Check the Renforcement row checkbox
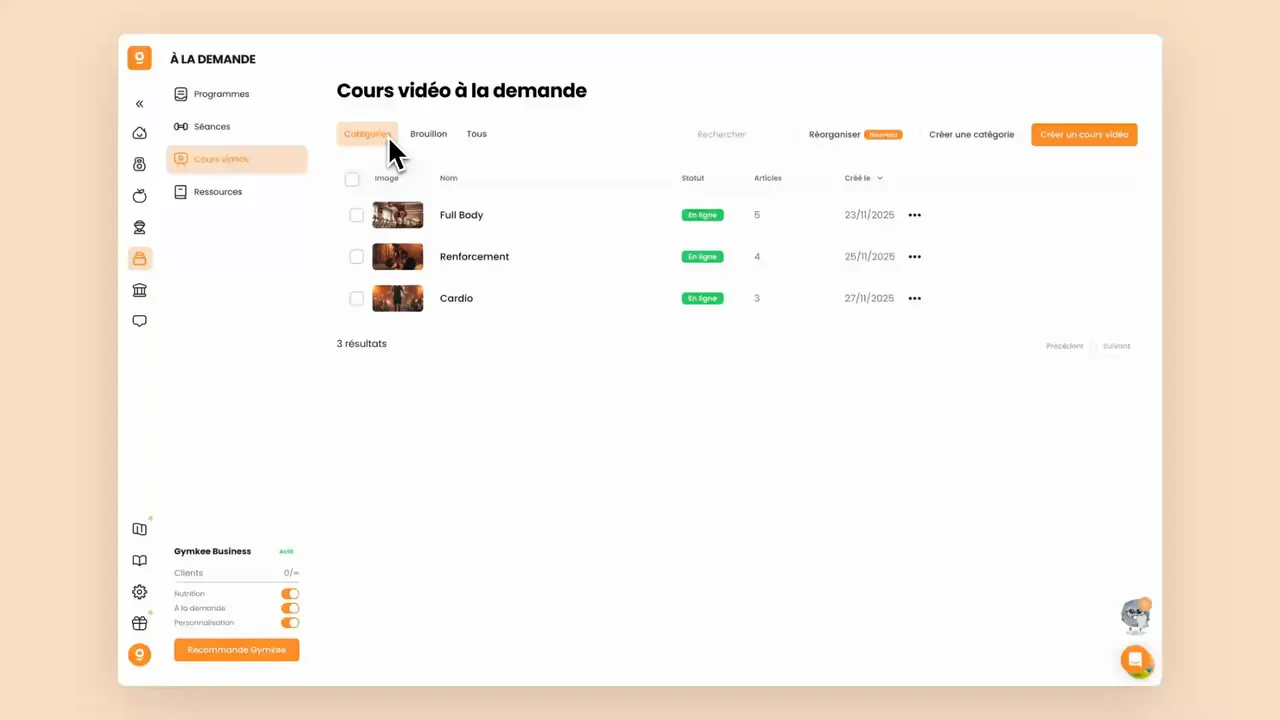The height and width of the screenshot is (720, 1280). [x=356, y=257]
